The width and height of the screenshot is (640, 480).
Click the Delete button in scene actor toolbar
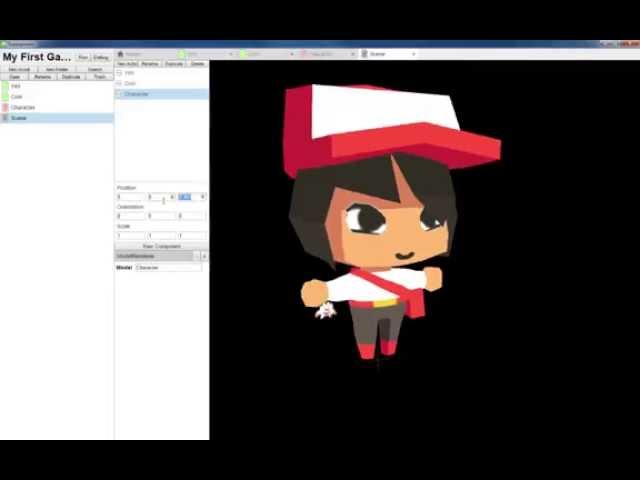click(198, 64)
